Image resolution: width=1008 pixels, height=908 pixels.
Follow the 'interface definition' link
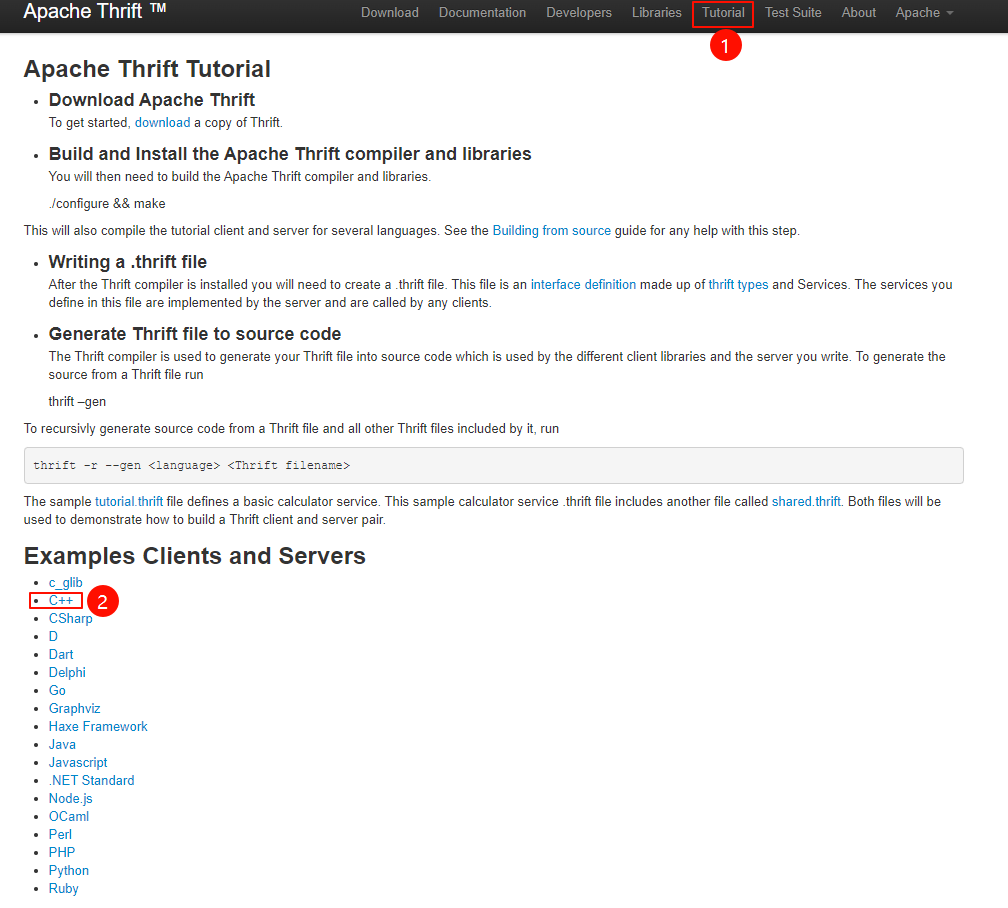point(583,284)
